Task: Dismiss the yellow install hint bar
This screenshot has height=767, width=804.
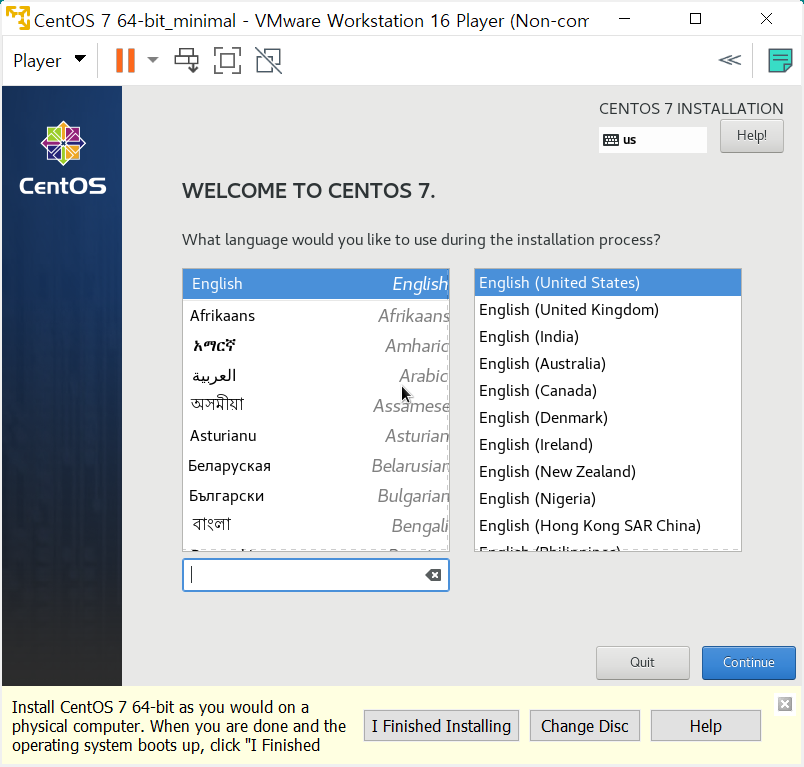Action: 785,704
